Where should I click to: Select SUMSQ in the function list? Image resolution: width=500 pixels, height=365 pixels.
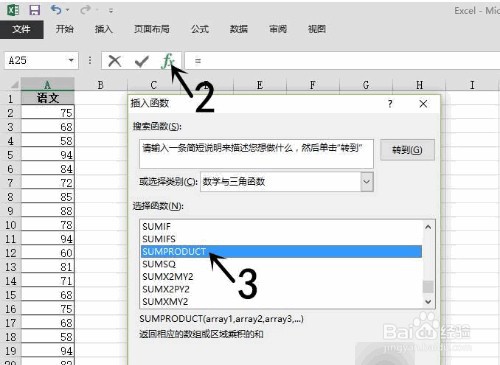281,264
